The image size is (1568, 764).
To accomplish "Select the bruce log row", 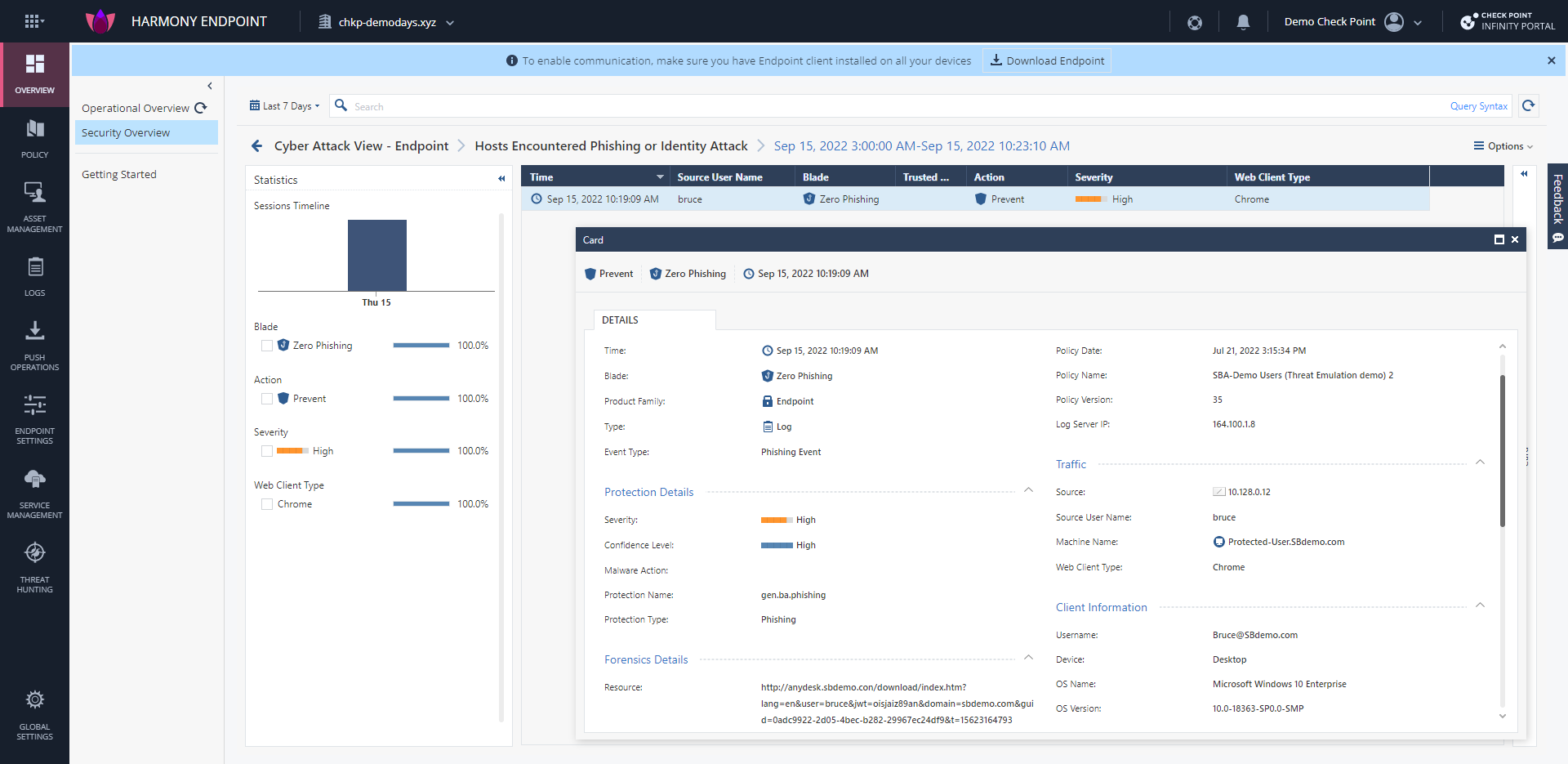I will click(x=975, y=199).
